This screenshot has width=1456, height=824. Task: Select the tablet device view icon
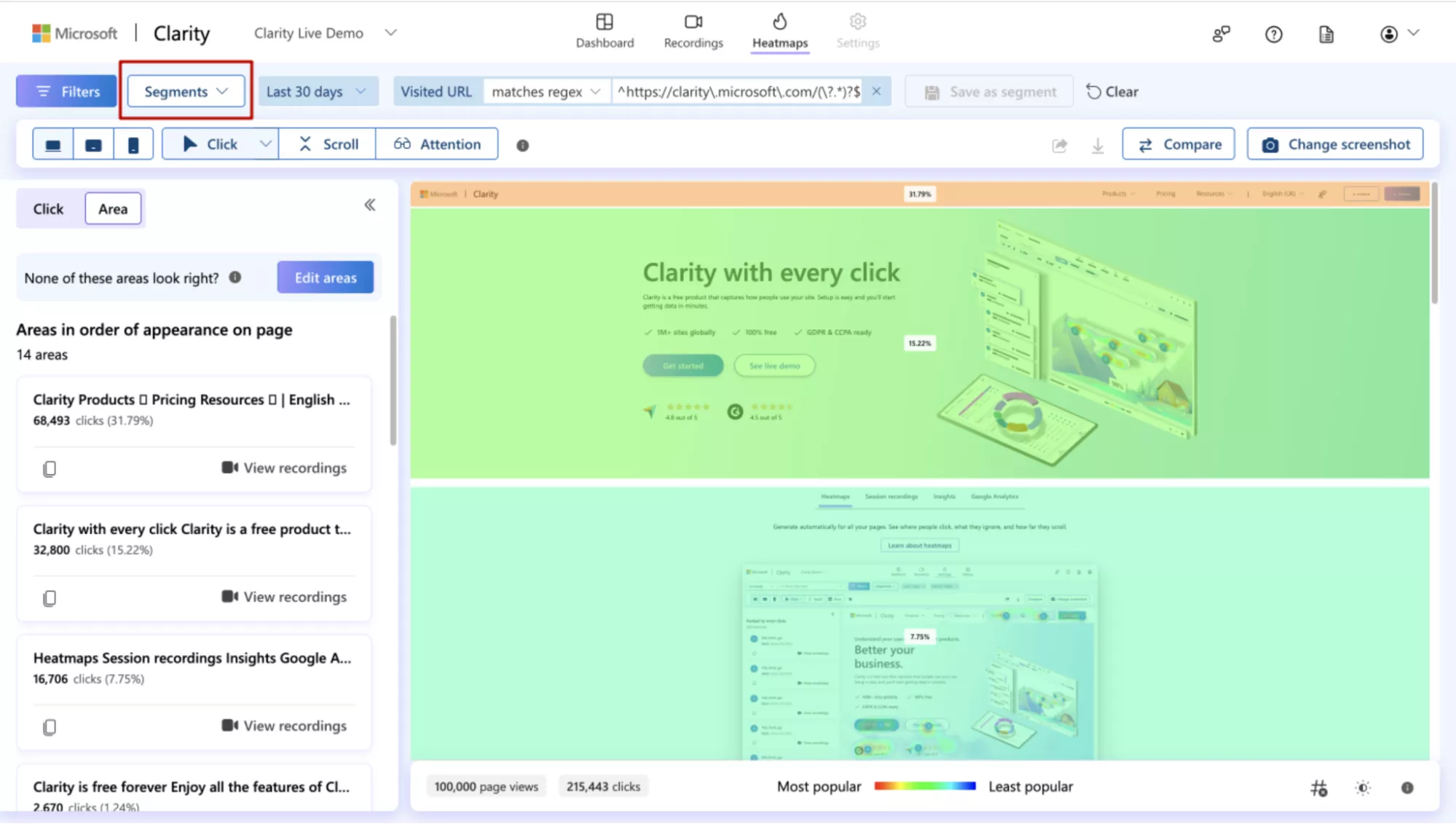[93, 144]
